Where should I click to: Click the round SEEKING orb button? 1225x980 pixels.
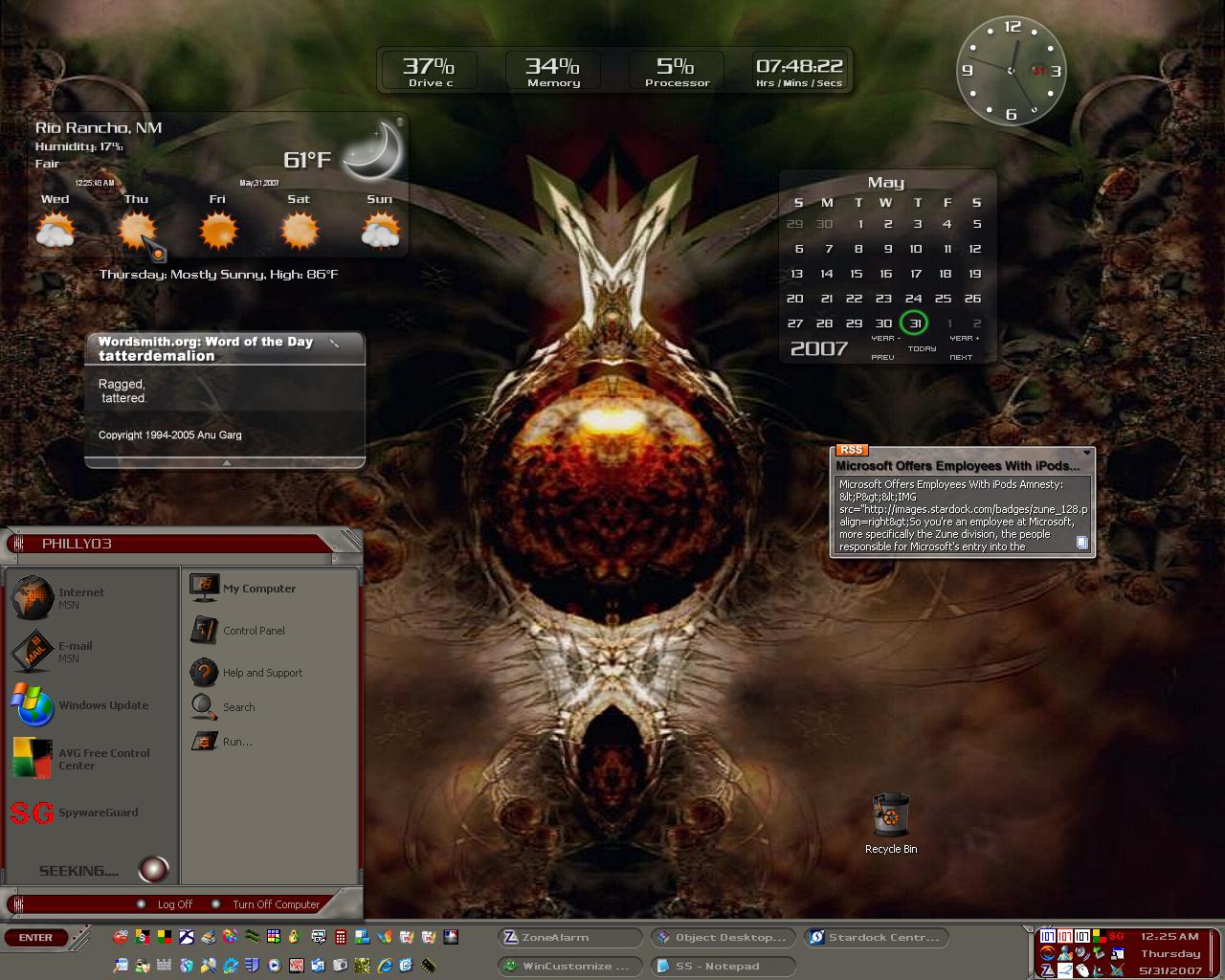click(x=153, y=869)
